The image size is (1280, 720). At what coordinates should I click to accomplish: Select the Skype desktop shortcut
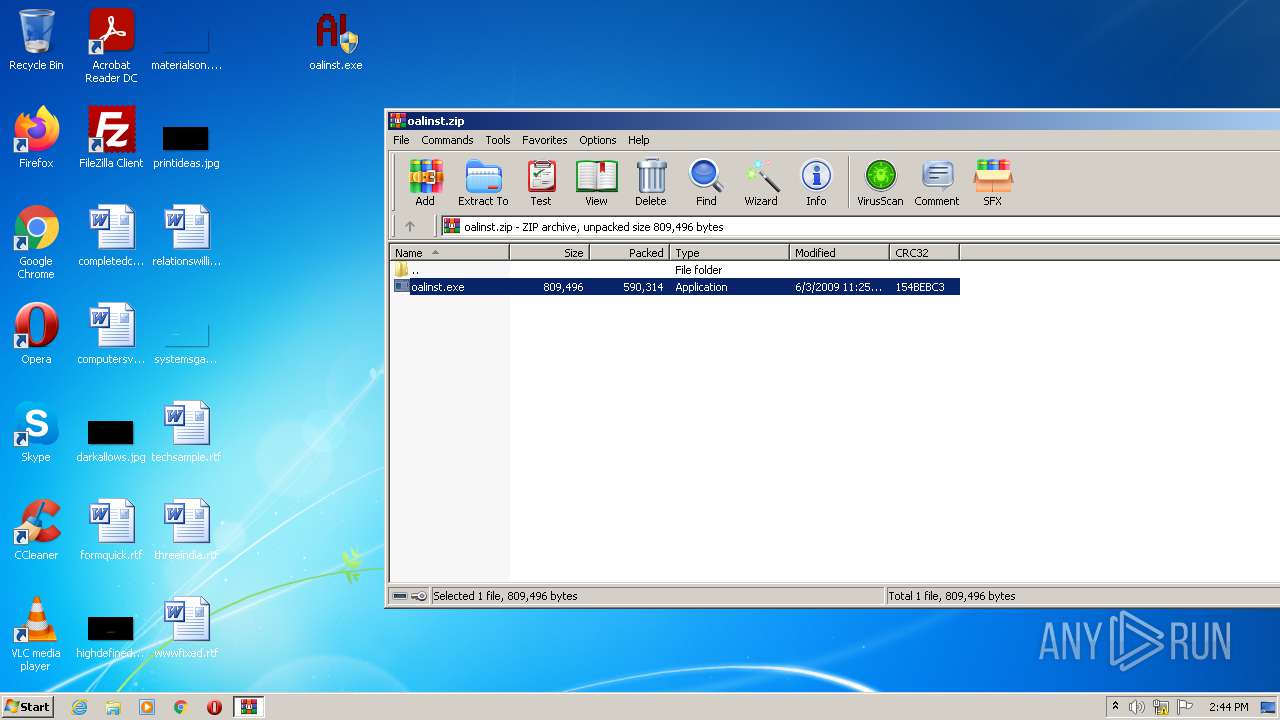click(x=36, y=432)
